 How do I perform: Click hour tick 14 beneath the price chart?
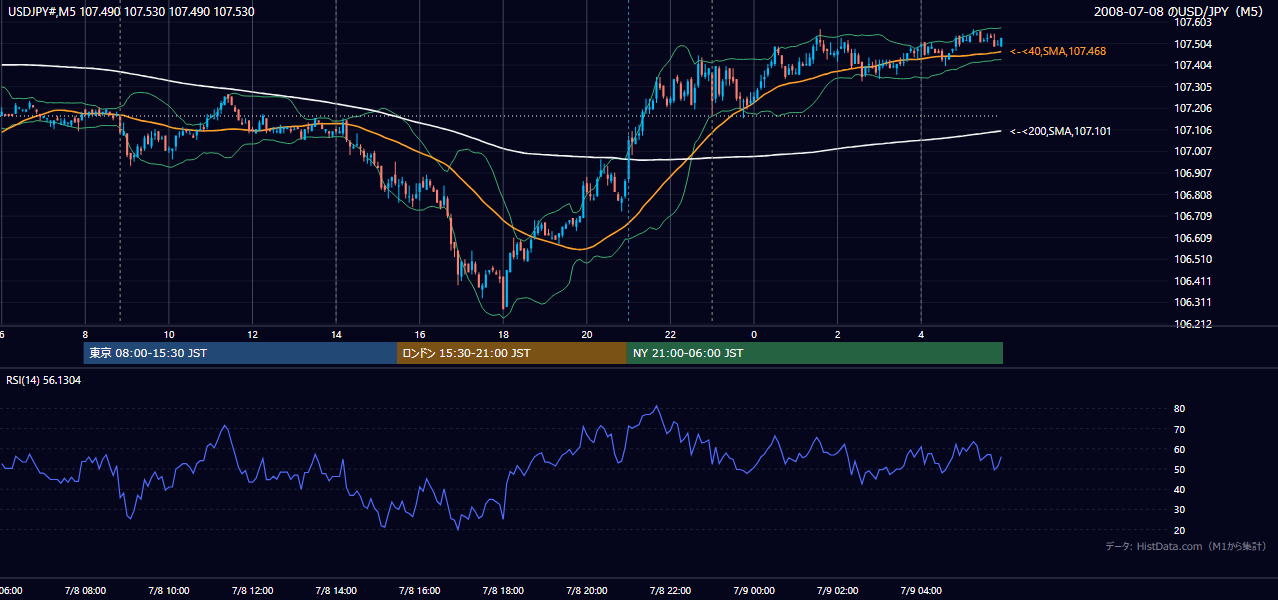pyautogui.click(x=336, y=334)
